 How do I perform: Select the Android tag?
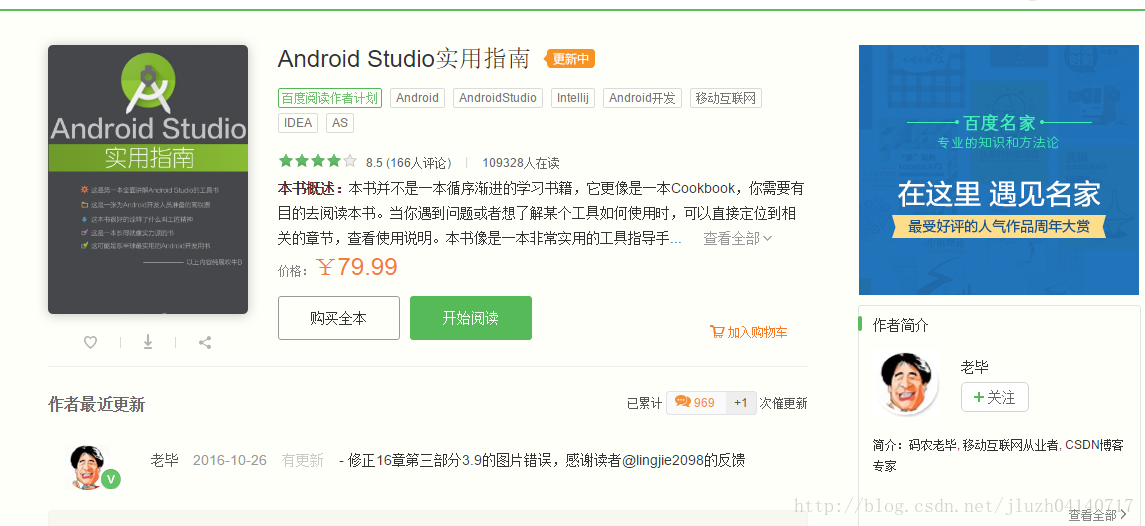pyautogui.click(x=418, y=98)
